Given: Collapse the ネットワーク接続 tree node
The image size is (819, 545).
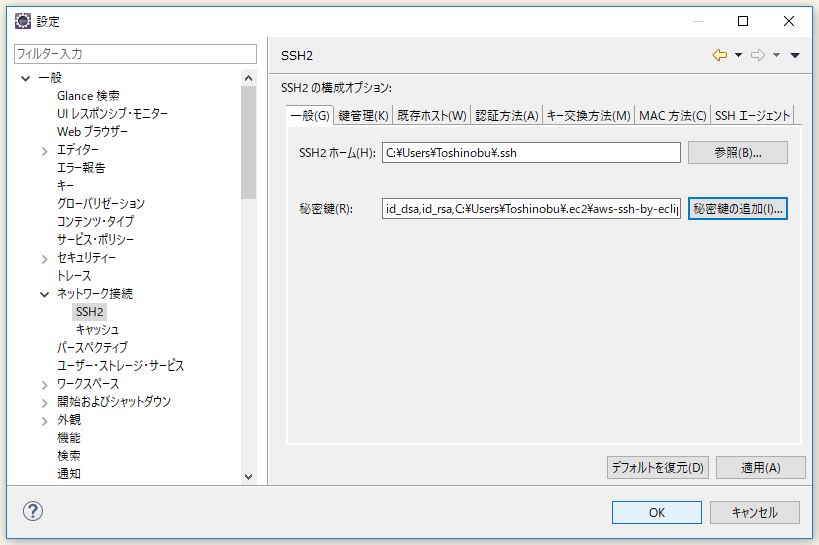Looking at the screenshot, I should click(44, 294).
